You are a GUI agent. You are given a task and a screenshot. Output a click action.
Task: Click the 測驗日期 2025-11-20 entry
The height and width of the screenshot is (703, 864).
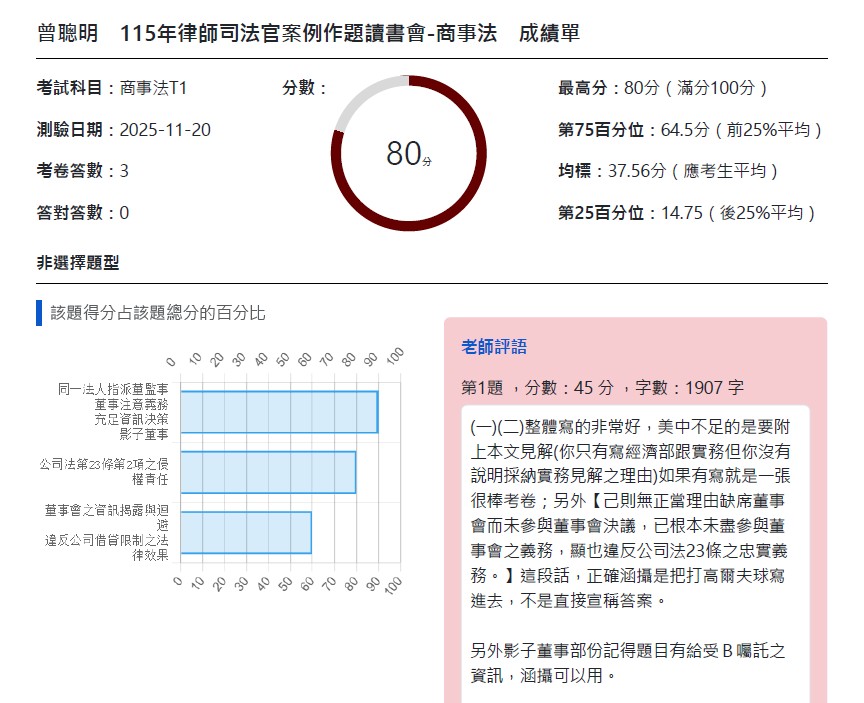123,130
